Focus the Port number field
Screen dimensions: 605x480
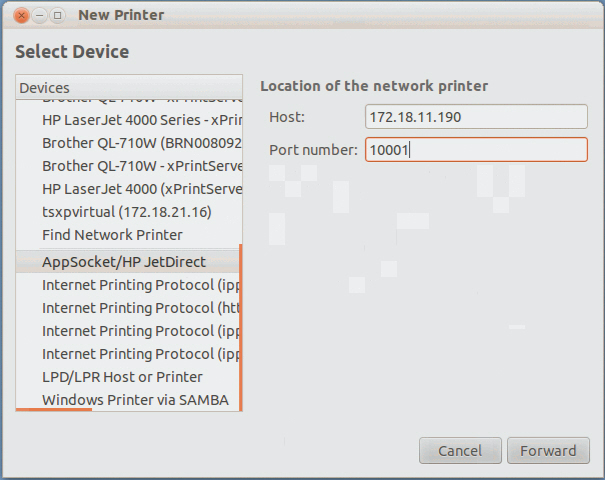476,150
